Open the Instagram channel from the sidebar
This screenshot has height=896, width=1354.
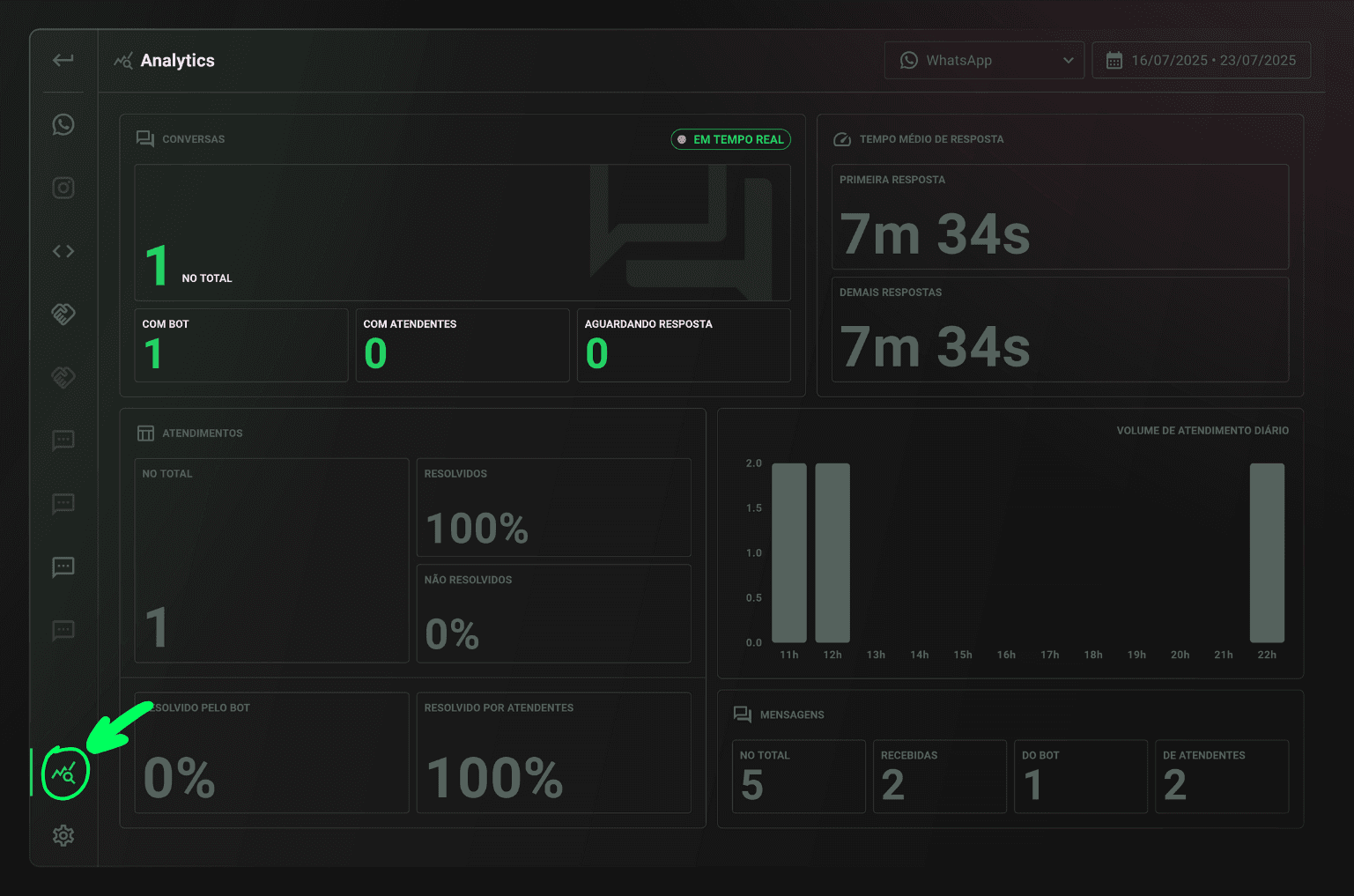click(x=63, y=188)
